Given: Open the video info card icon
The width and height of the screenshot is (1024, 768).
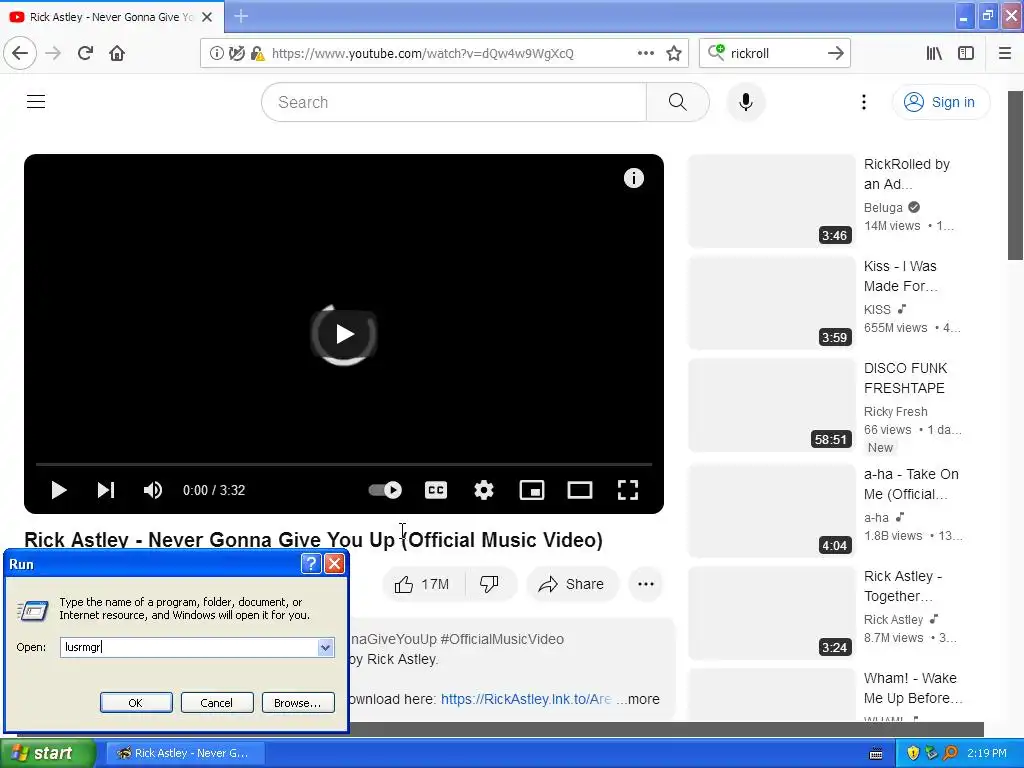Looking at the screenshot, I should click(633, 178).
